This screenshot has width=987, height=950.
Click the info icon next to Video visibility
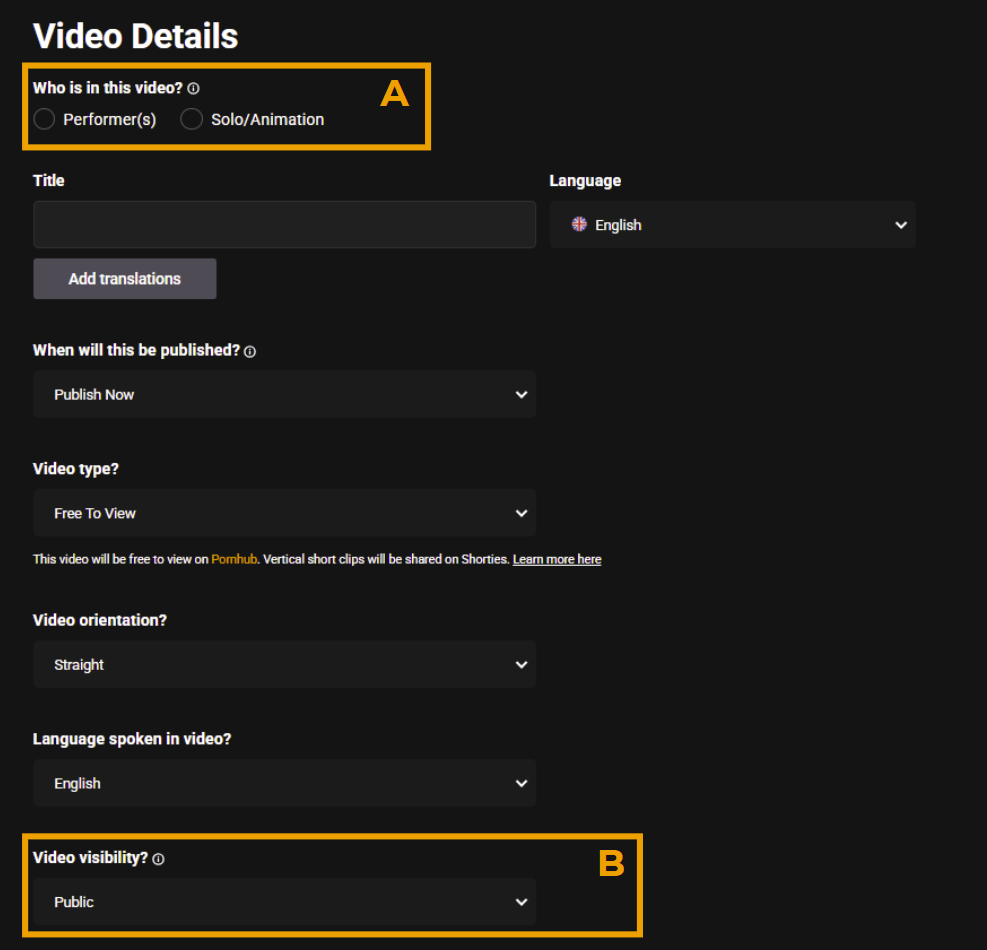tap(159, 859)
